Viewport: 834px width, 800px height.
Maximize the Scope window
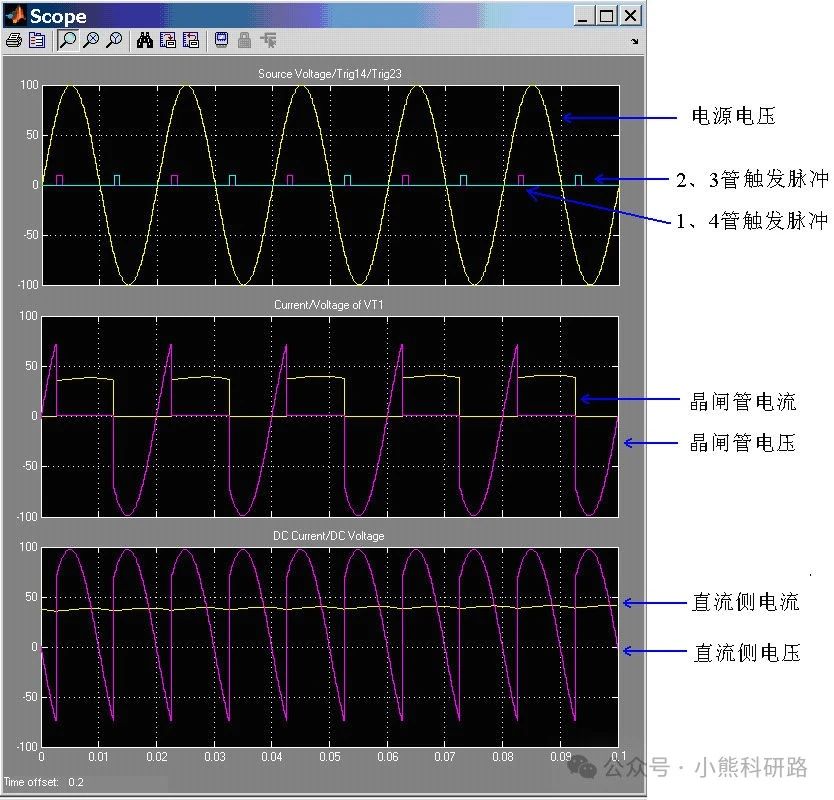(606, 16)
